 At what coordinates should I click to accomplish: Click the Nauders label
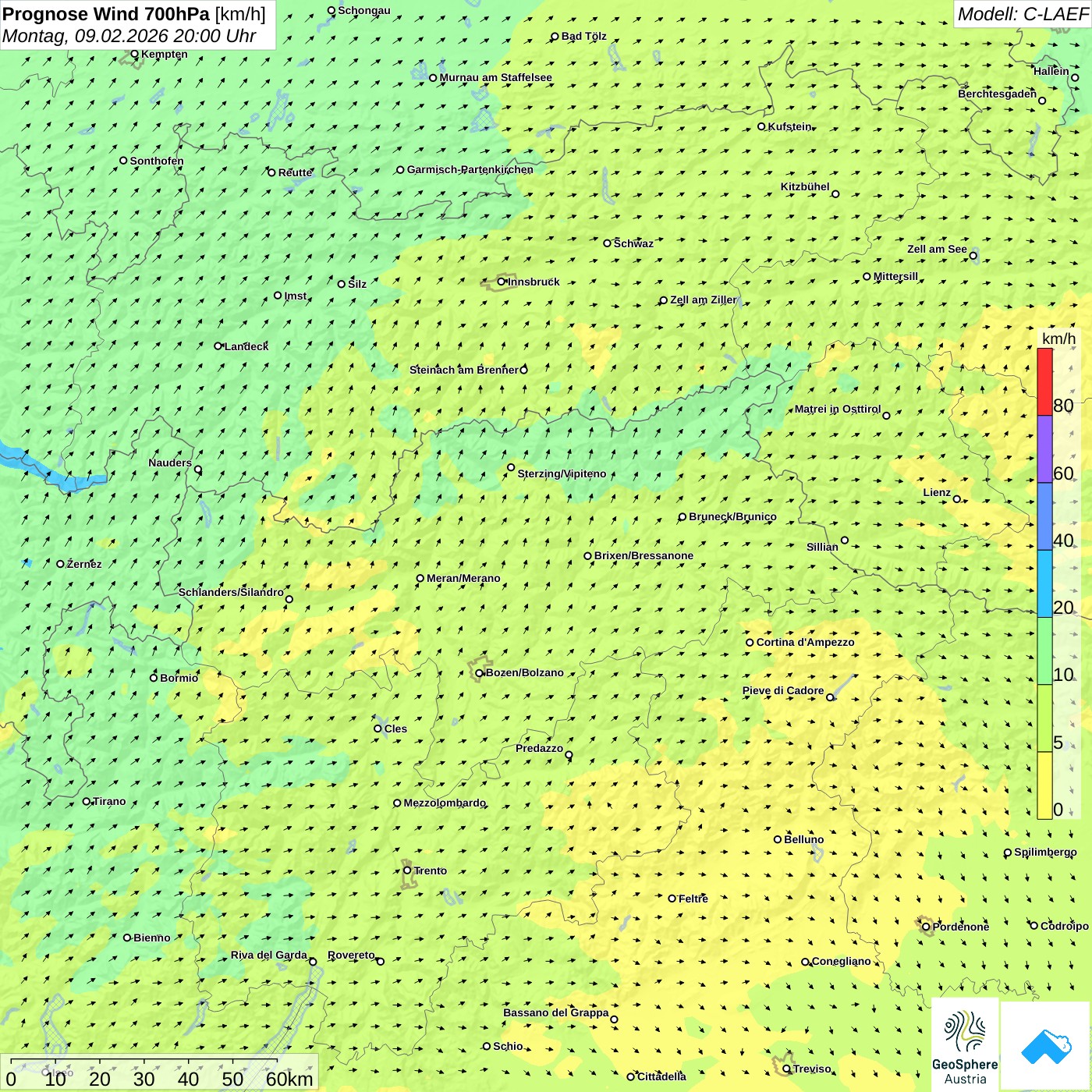pos(170,463)
